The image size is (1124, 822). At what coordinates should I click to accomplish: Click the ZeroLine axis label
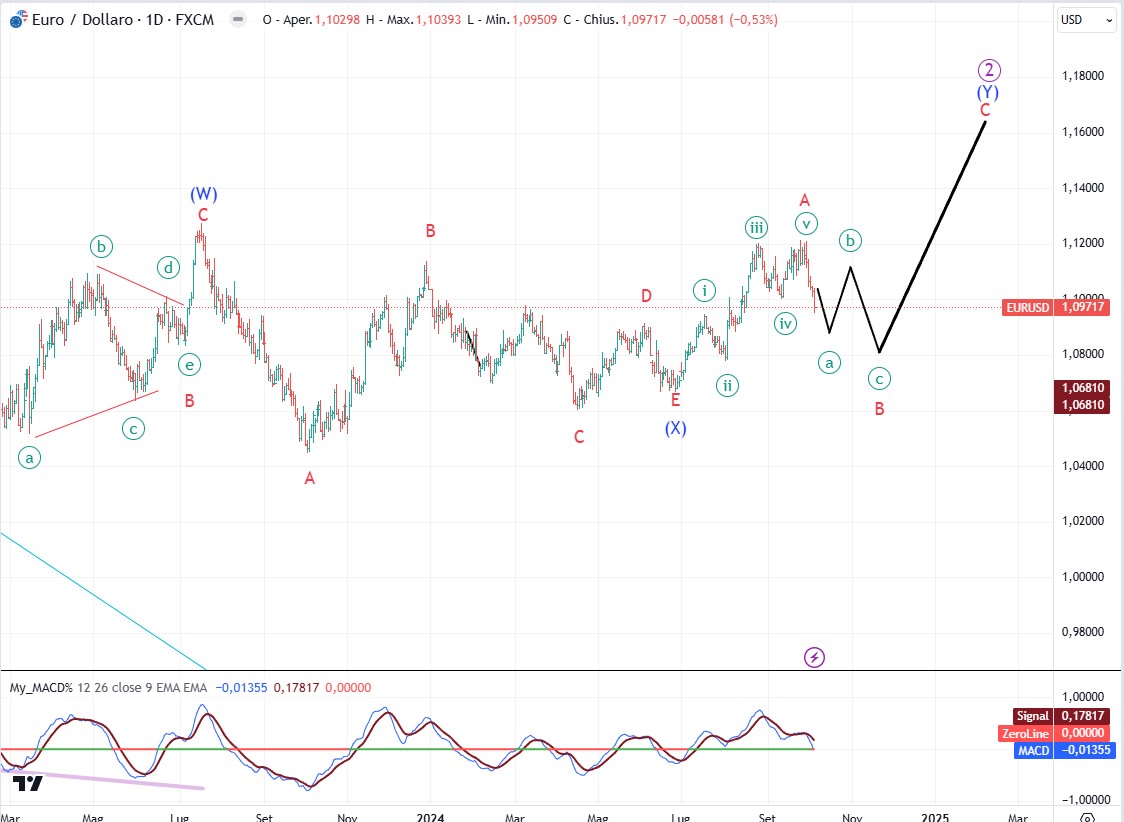[x=1025, y=733]
